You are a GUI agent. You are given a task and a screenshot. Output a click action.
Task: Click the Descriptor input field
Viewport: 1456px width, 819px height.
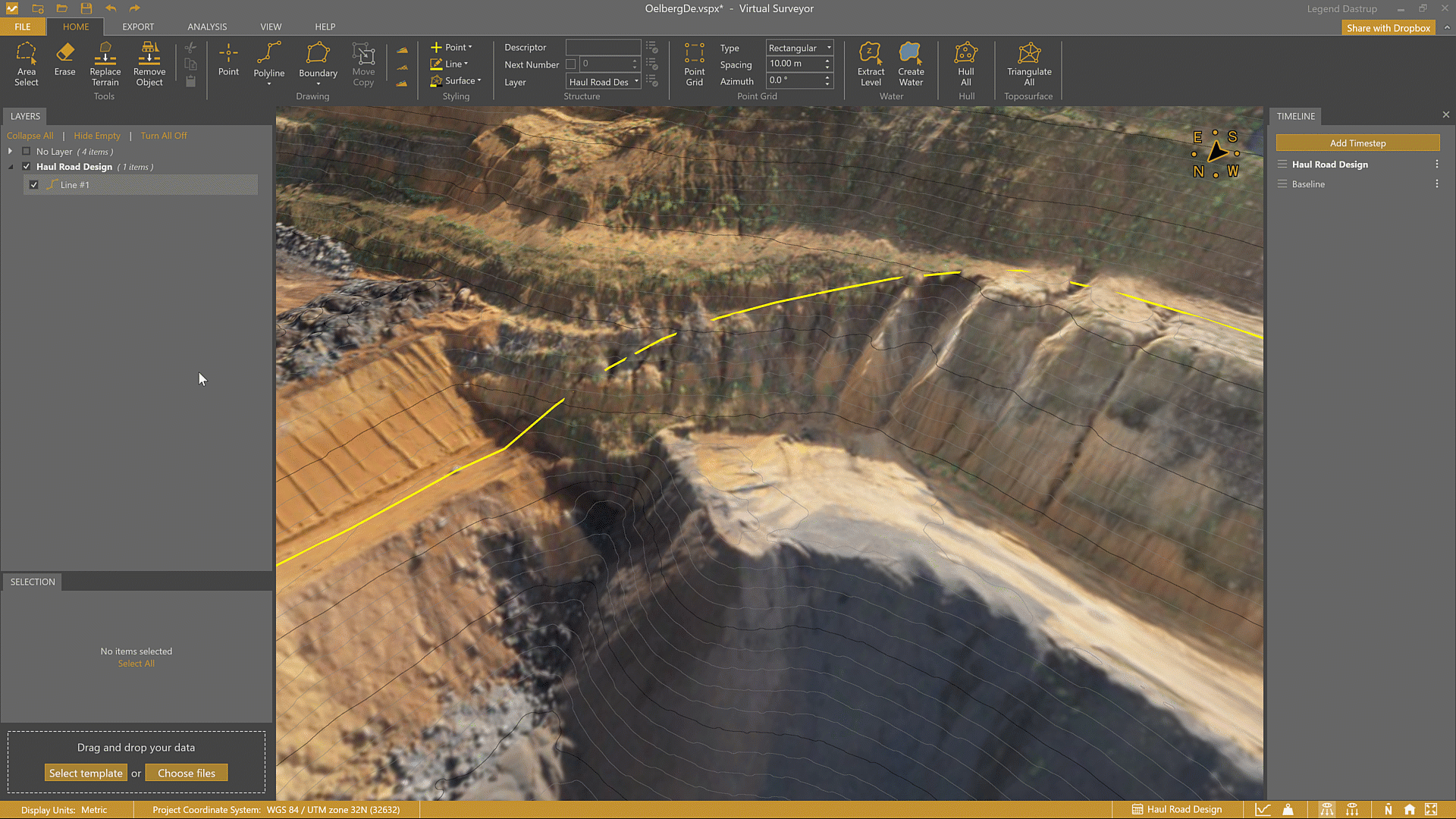(x=603, y=47)
